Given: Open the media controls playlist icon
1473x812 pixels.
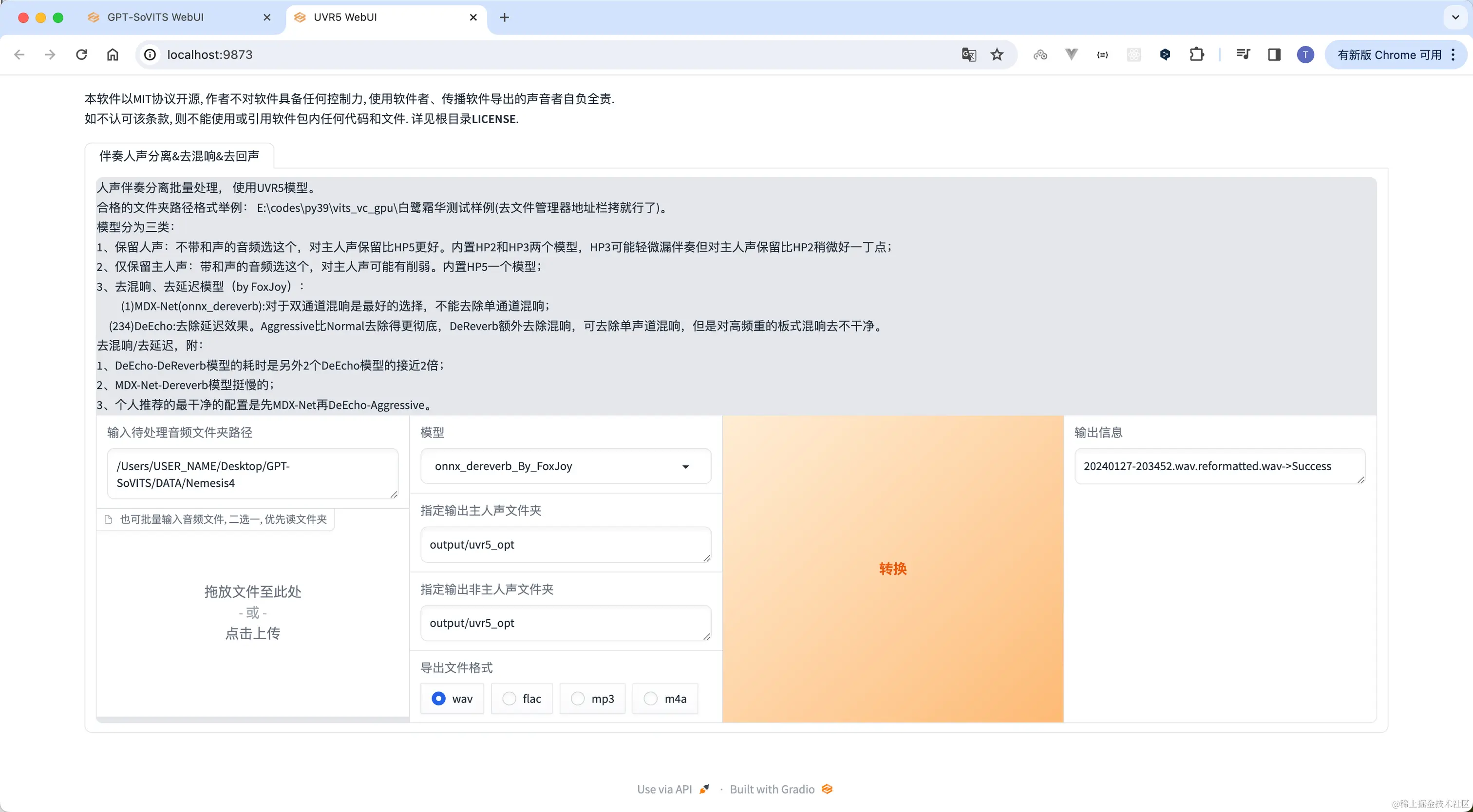Looking at the screenshot, I should tap(1243, 55).
